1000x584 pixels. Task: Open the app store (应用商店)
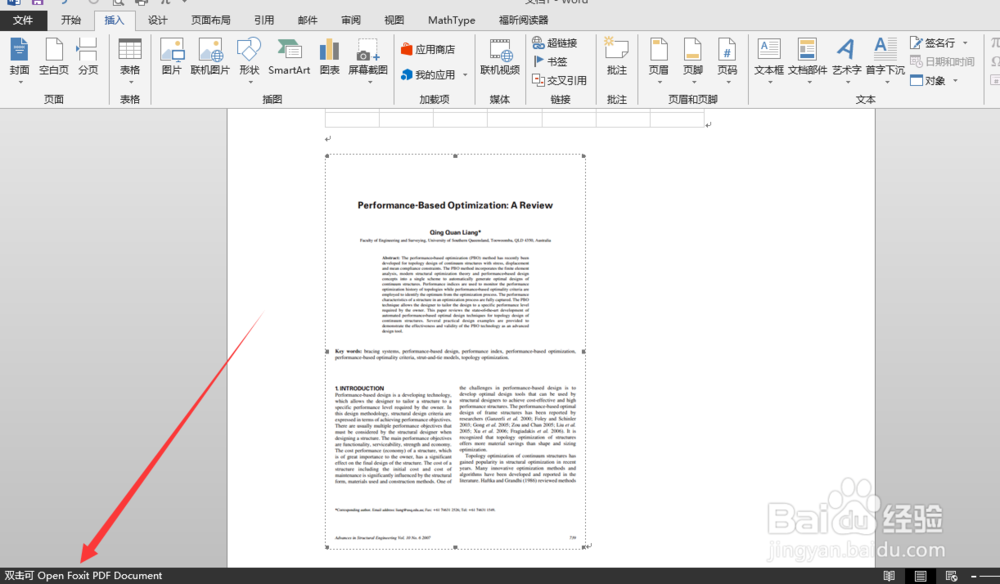point(428,49)
